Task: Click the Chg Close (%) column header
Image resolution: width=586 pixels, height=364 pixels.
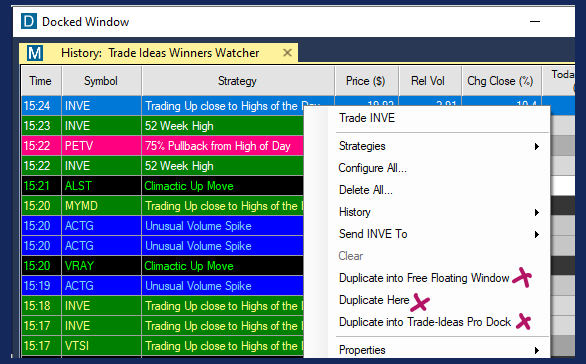Action: click(x=500, y=81)
